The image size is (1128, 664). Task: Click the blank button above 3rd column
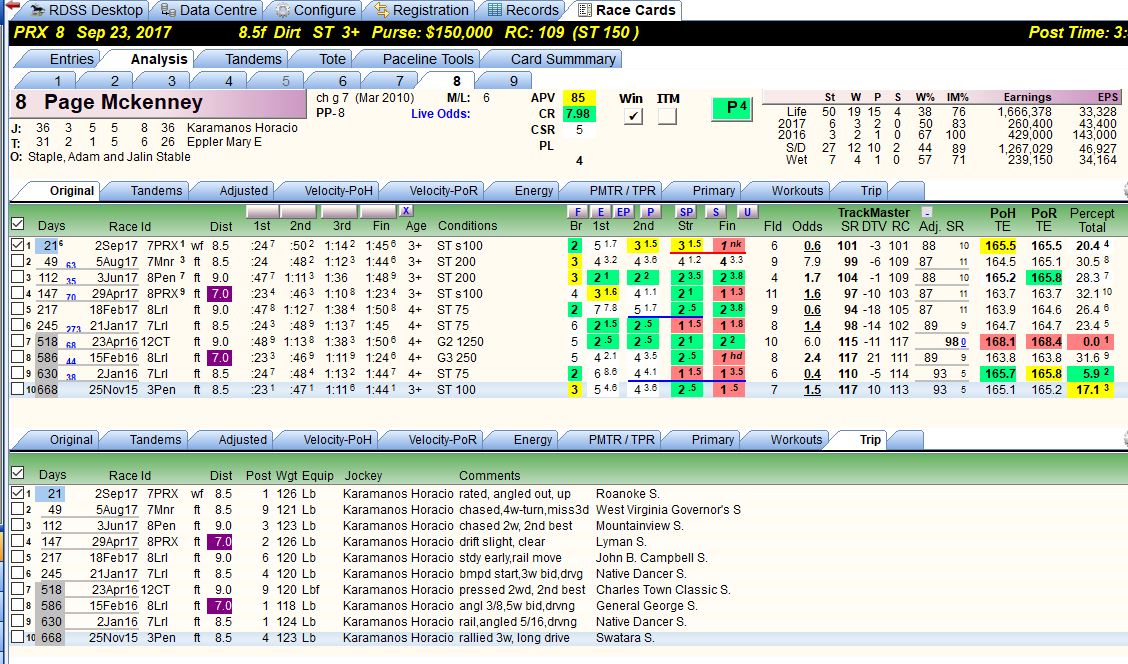coord(338,212)
